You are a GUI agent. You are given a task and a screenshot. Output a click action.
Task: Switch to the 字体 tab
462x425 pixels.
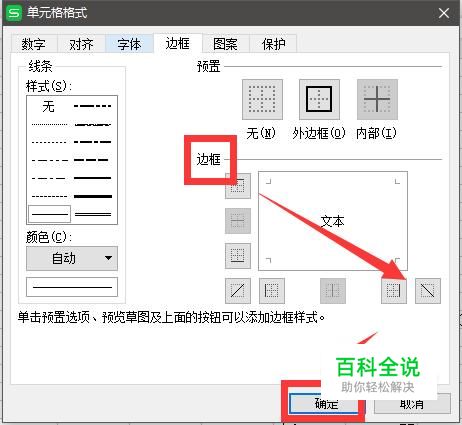129,44
